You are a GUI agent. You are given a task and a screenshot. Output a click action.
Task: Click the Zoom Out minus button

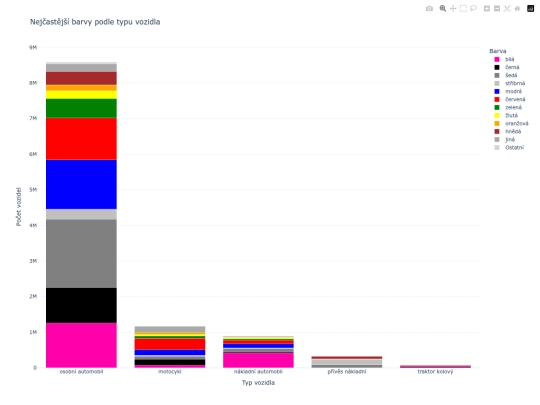click(497, 9)
